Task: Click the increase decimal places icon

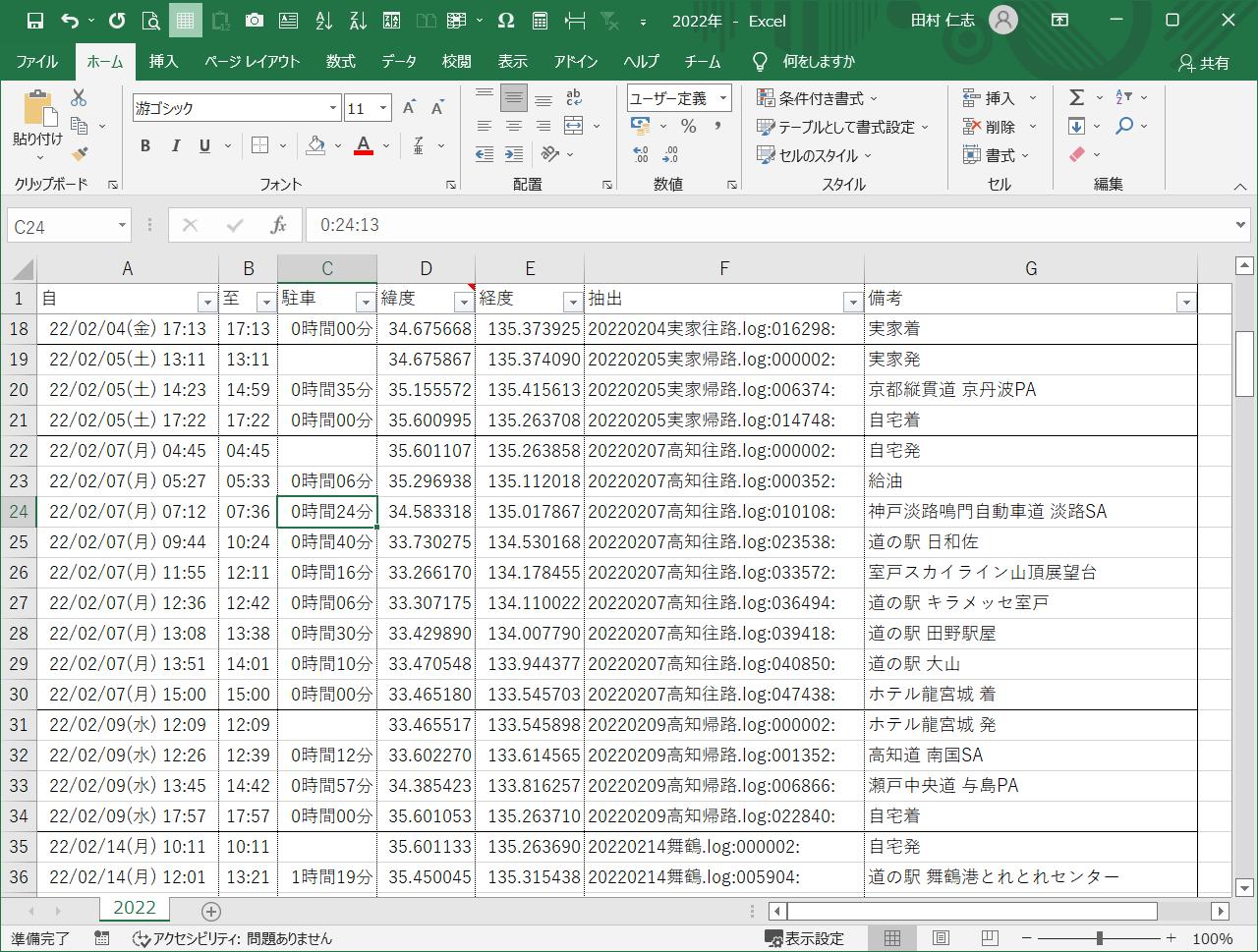Action: [x=641, y=155]
